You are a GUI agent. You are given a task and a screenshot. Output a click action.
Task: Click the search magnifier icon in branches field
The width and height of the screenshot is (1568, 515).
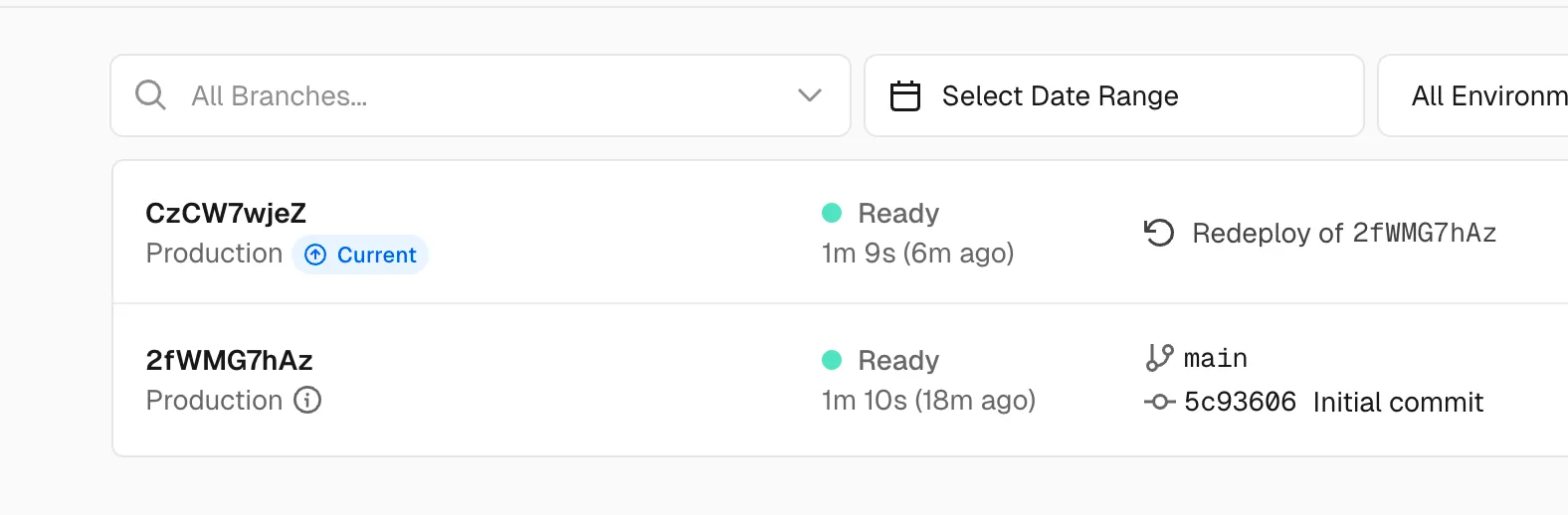pyautogui.click(x=150, y=95)
